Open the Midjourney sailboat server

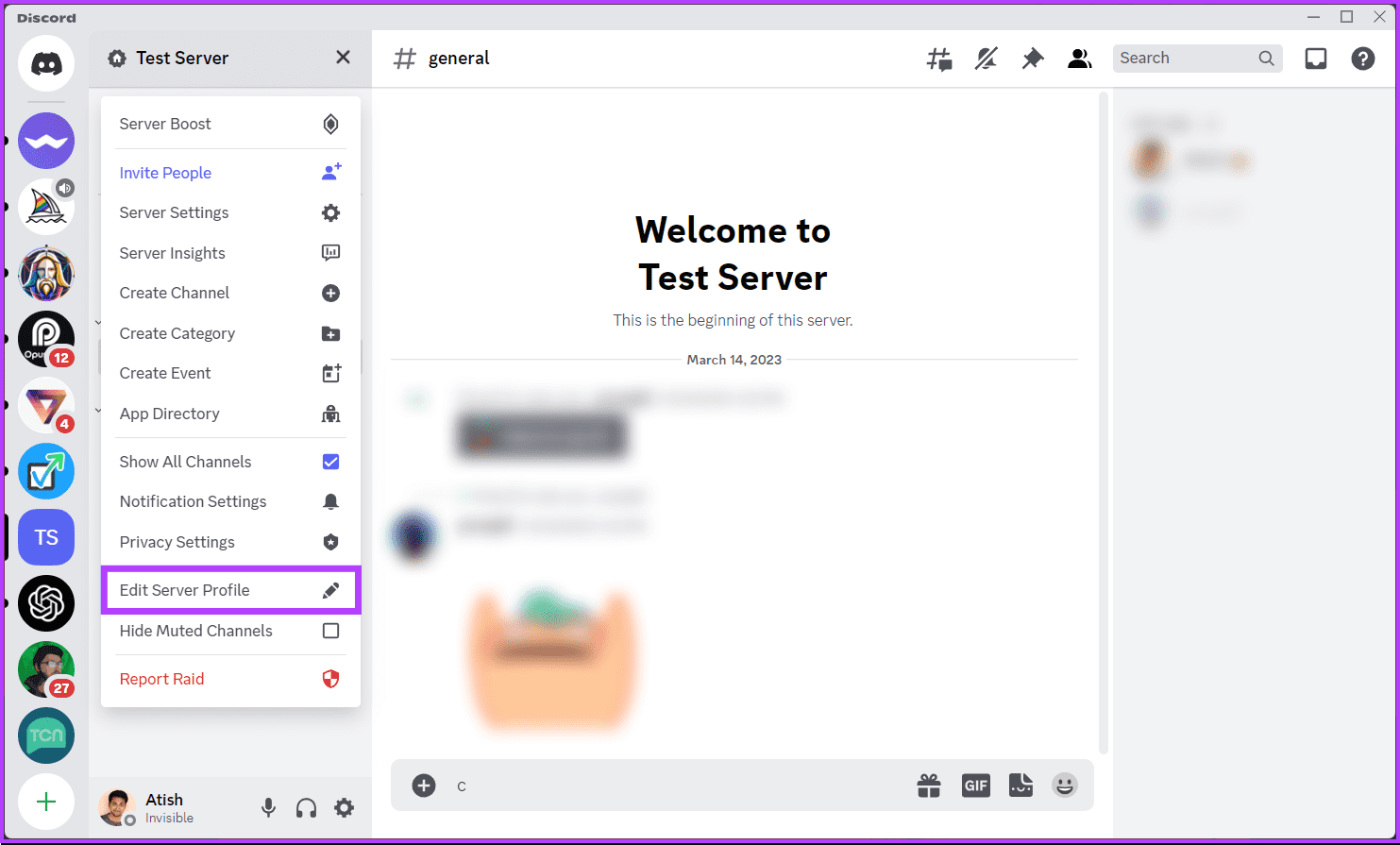(x=46, y=207)
